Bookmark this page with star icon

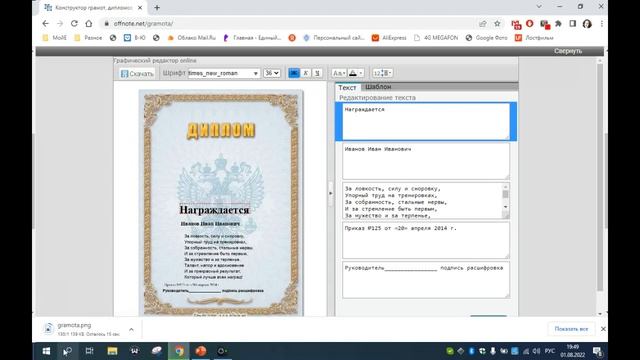[497, 24]
